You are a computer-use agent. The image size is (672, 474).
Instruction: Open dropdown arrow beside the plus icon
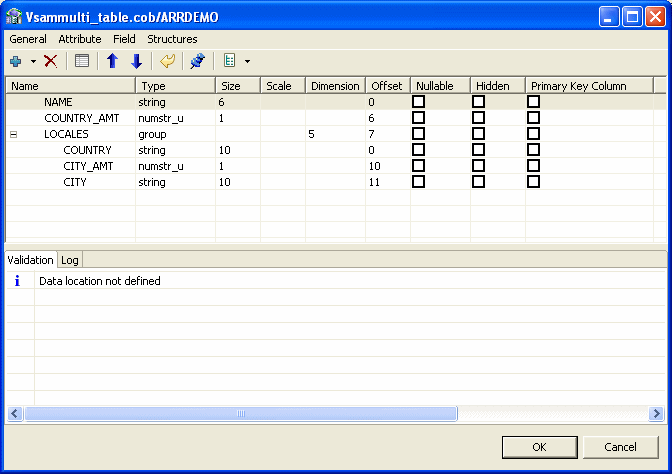tap(33, 62)
